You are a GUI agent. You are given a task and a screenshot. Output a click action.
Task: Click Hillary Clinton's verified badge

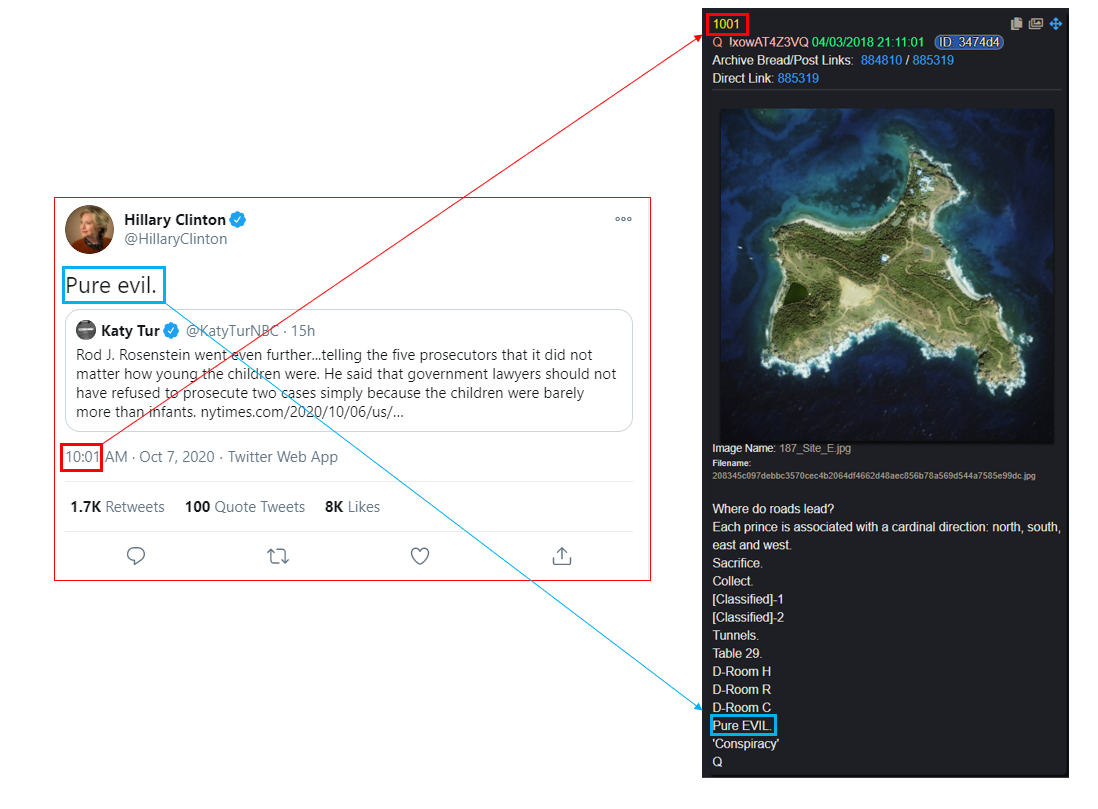[238, 220]
